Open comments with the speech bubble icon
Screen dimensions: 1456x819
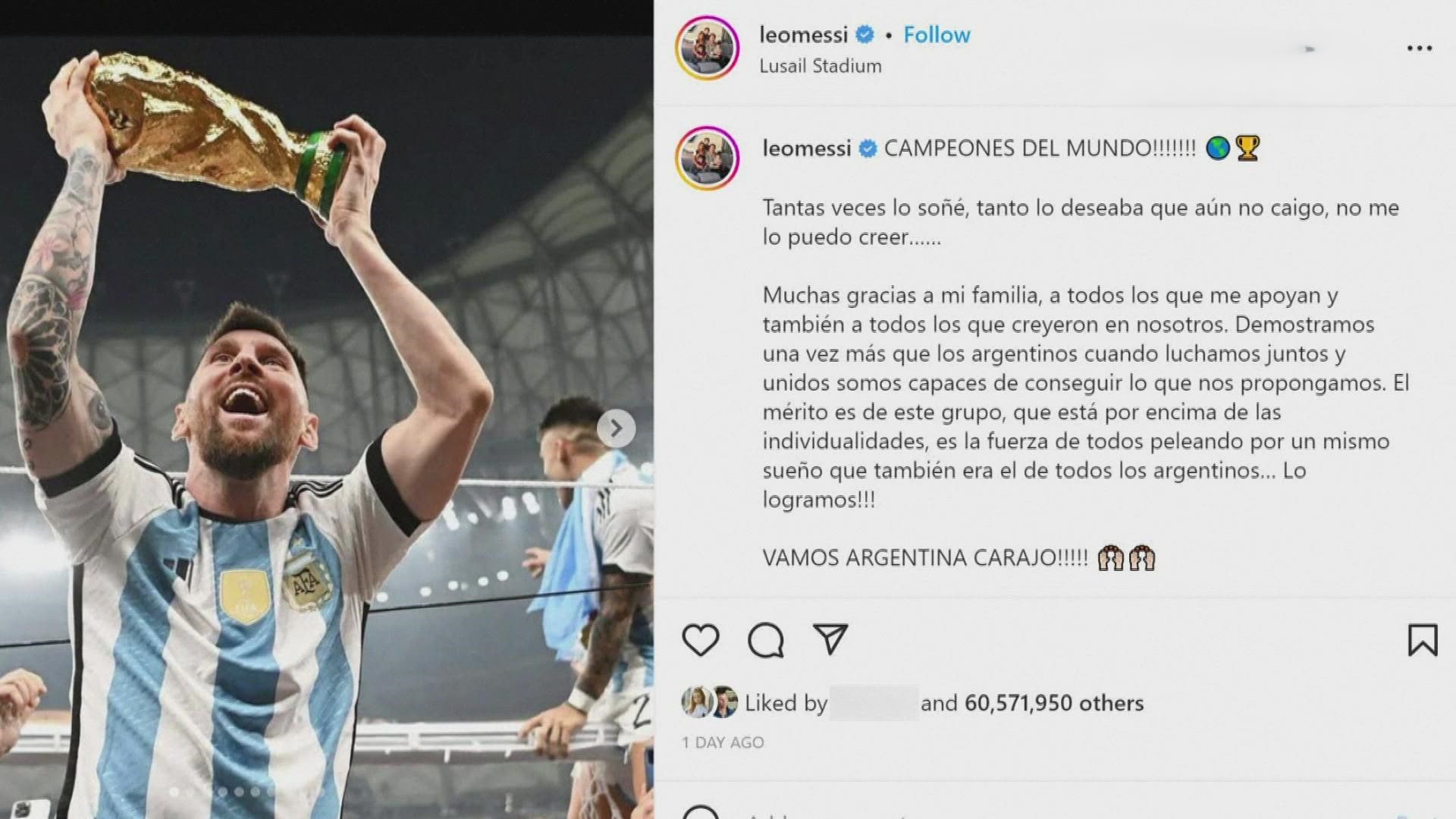point(765,641)
